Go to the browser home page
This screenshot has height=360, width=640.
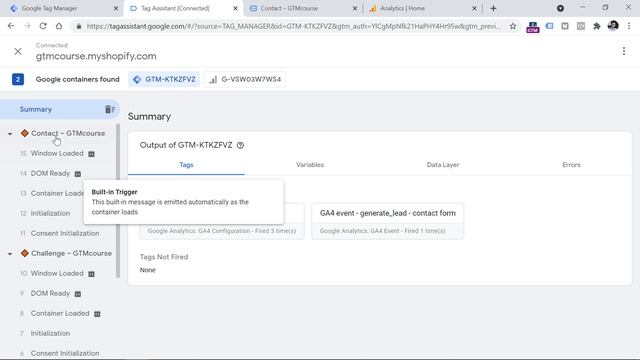pos(59,26)
